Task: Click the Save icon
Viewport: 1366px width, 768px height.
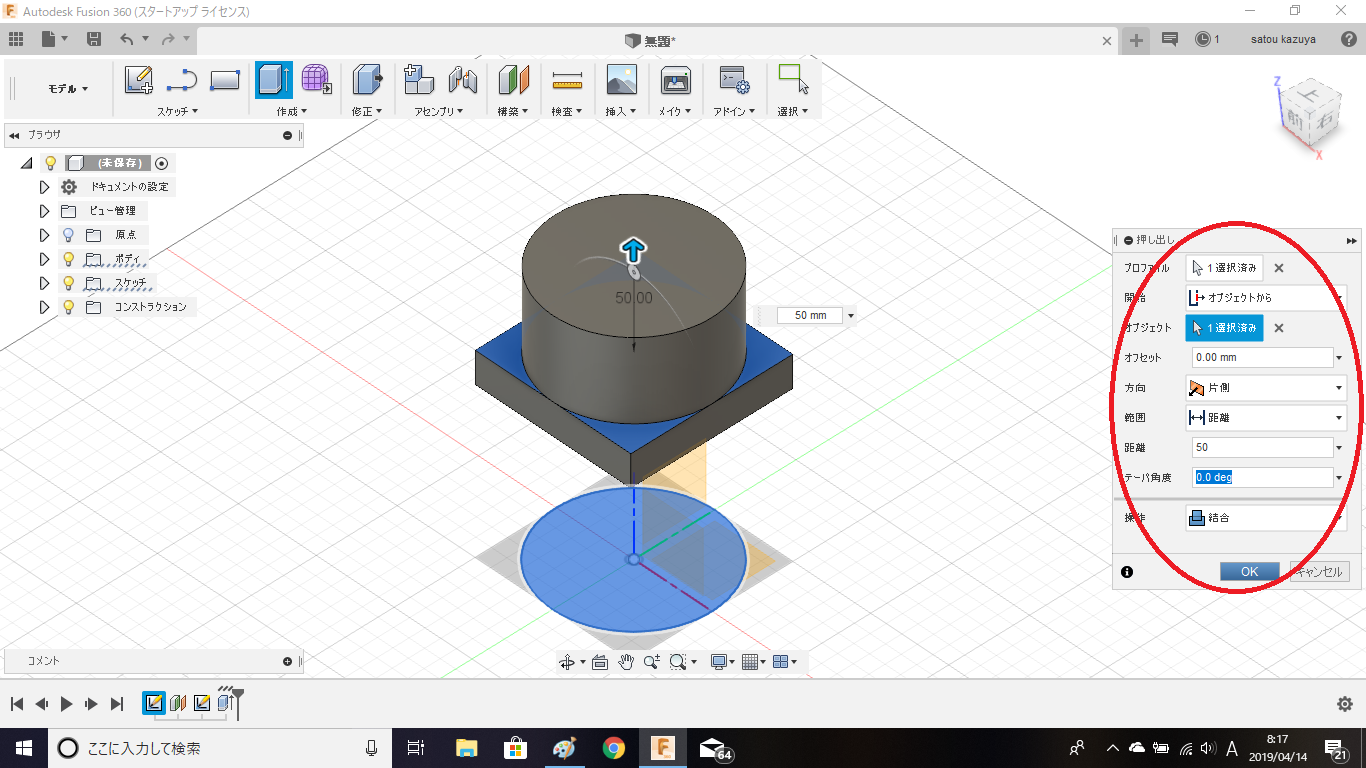Action: [94, 39]
